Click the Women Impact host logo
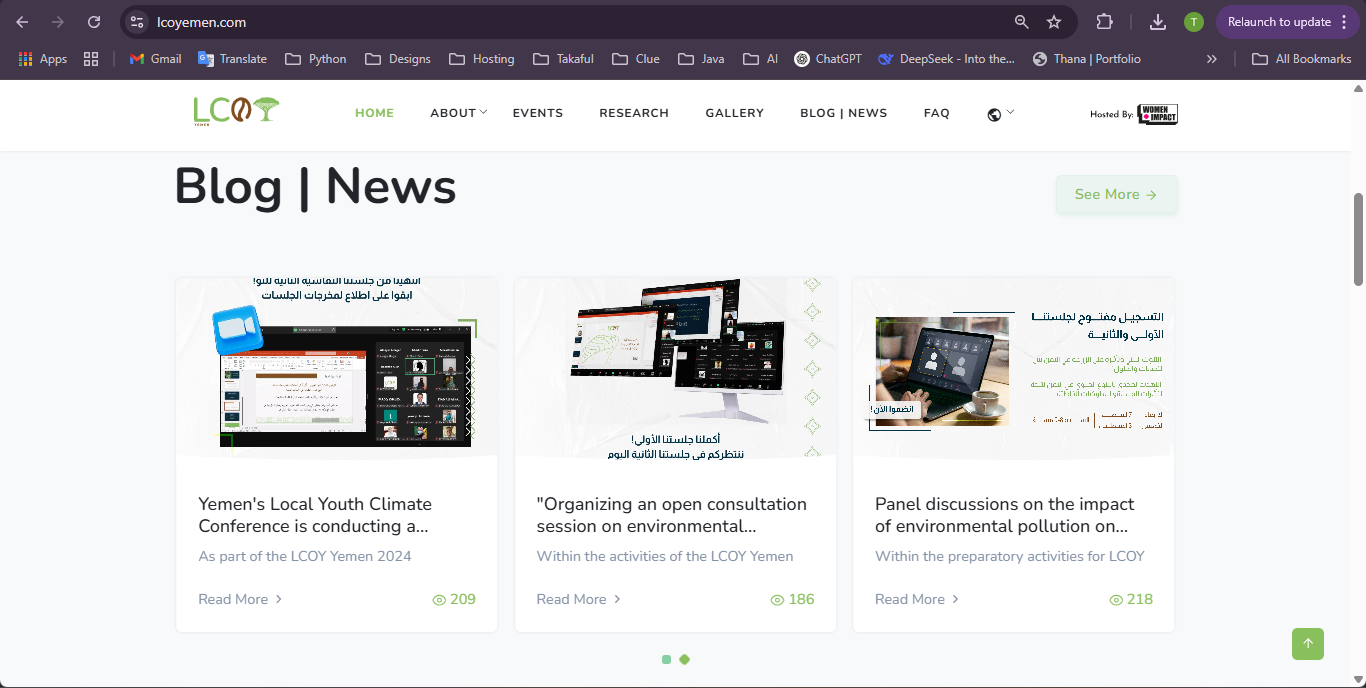Screen dimensions: 1366x688 (1158, 114)
